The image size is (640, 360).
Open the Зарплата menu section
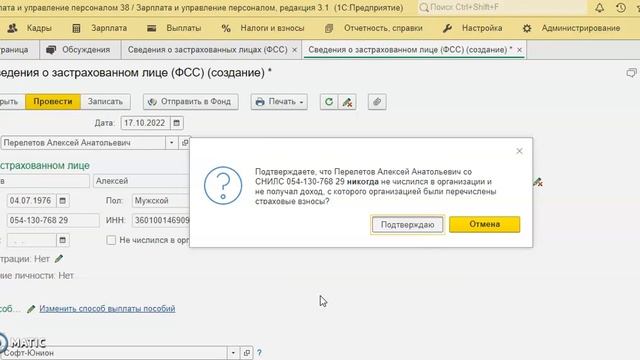point(100,28)
